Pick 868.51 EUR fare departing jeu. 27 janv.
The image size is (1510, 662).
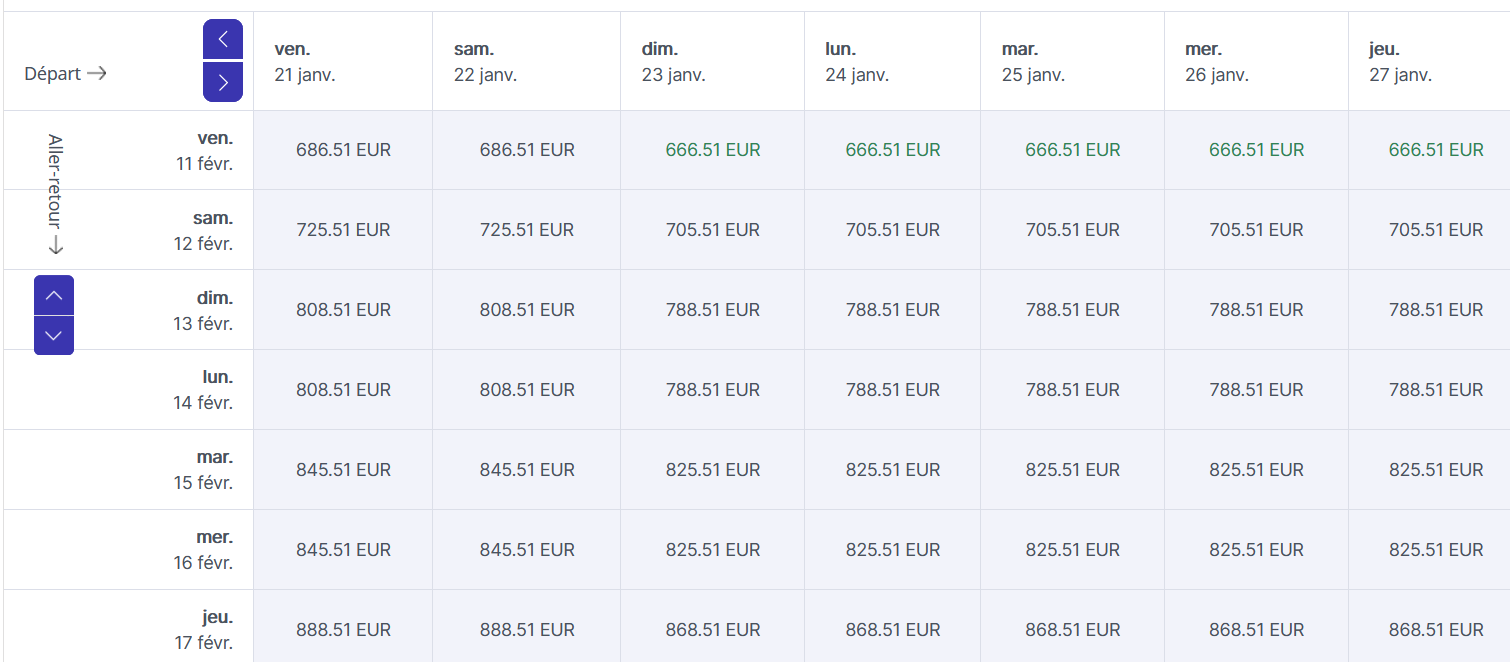[x=1436, y=630]
